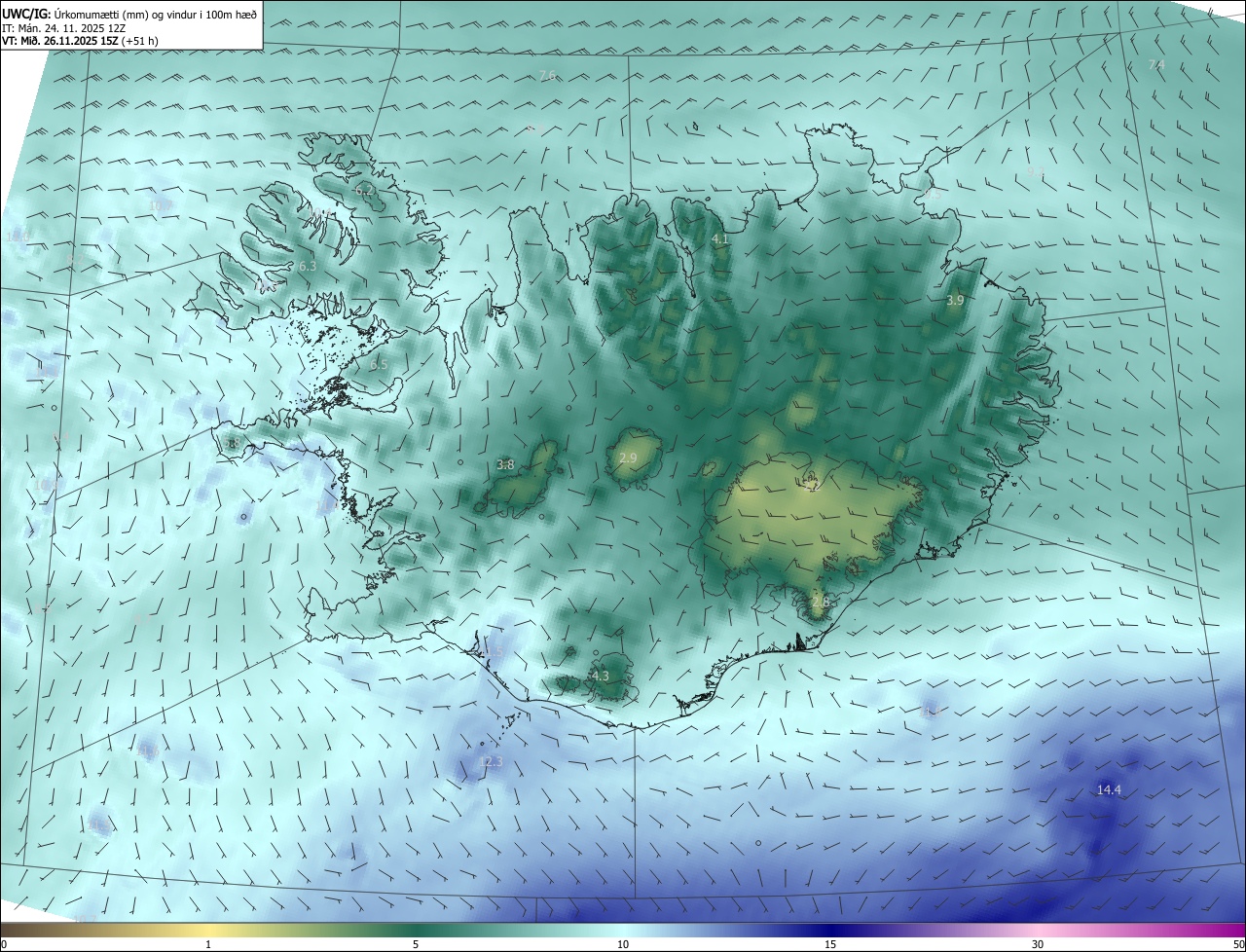The image size is (1246, 952).
Task: Click the 'VT: Mið. 26.11.2025 15Z (+51 h)' line
Action: (80, 41)
